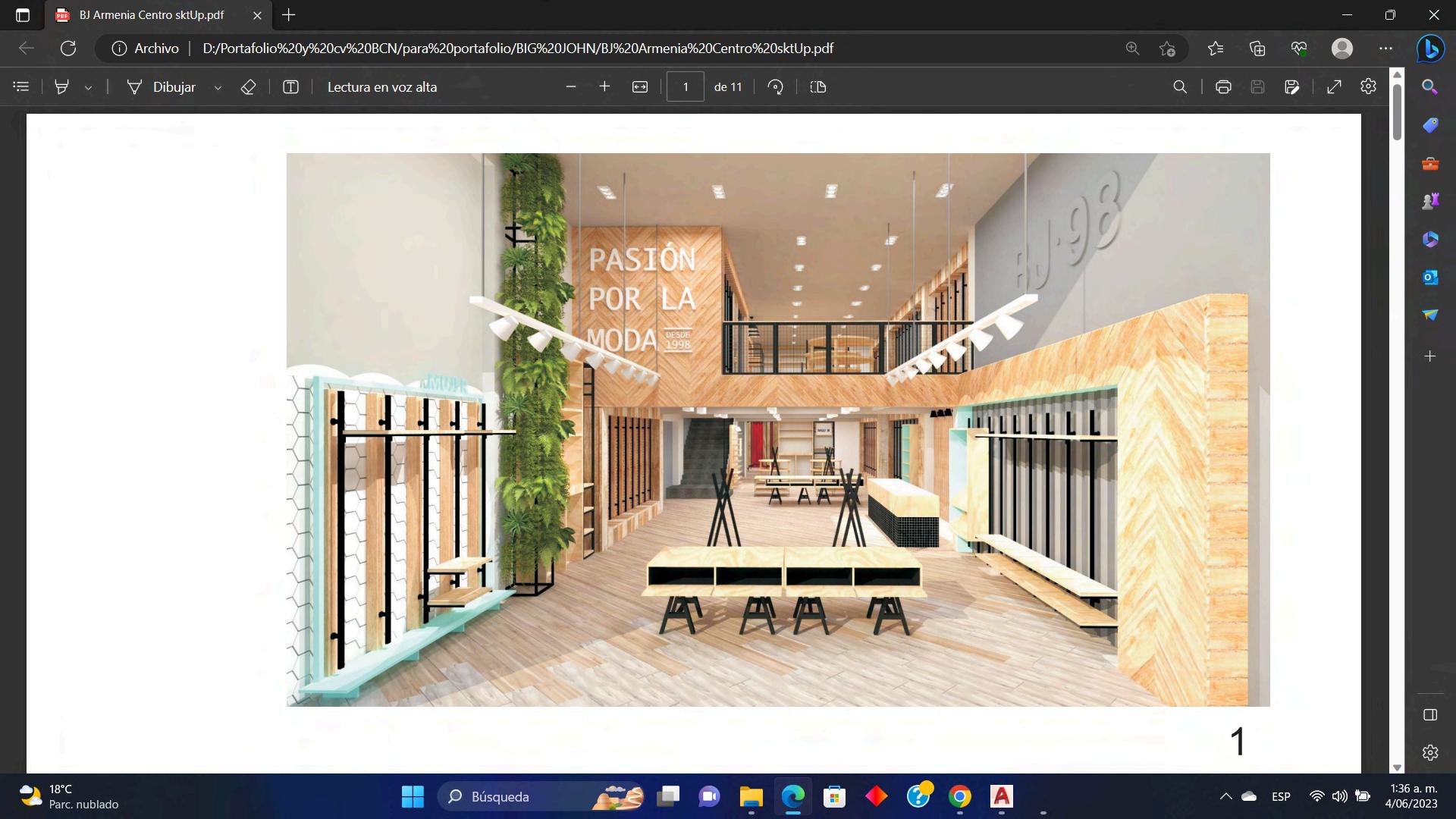Activate the Dibujar drawing tool
1456x819 pixels.
point(161,87)
